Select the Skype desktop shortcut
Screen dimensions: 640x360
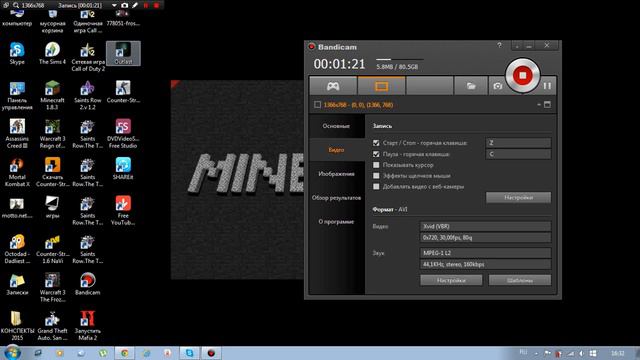(17, 53)
